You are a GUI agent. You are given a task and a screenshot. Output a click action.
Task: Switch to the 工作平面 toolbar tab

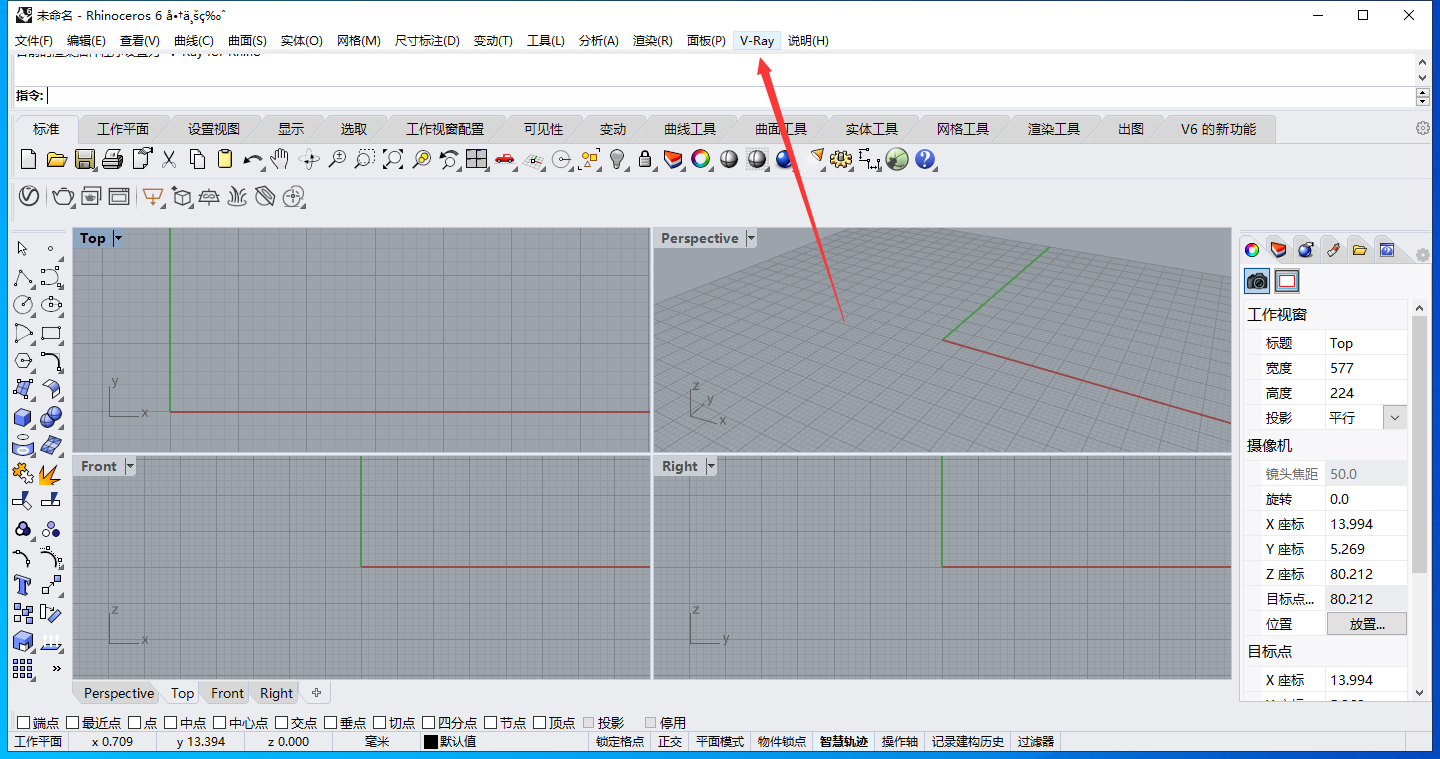point(123,129)
